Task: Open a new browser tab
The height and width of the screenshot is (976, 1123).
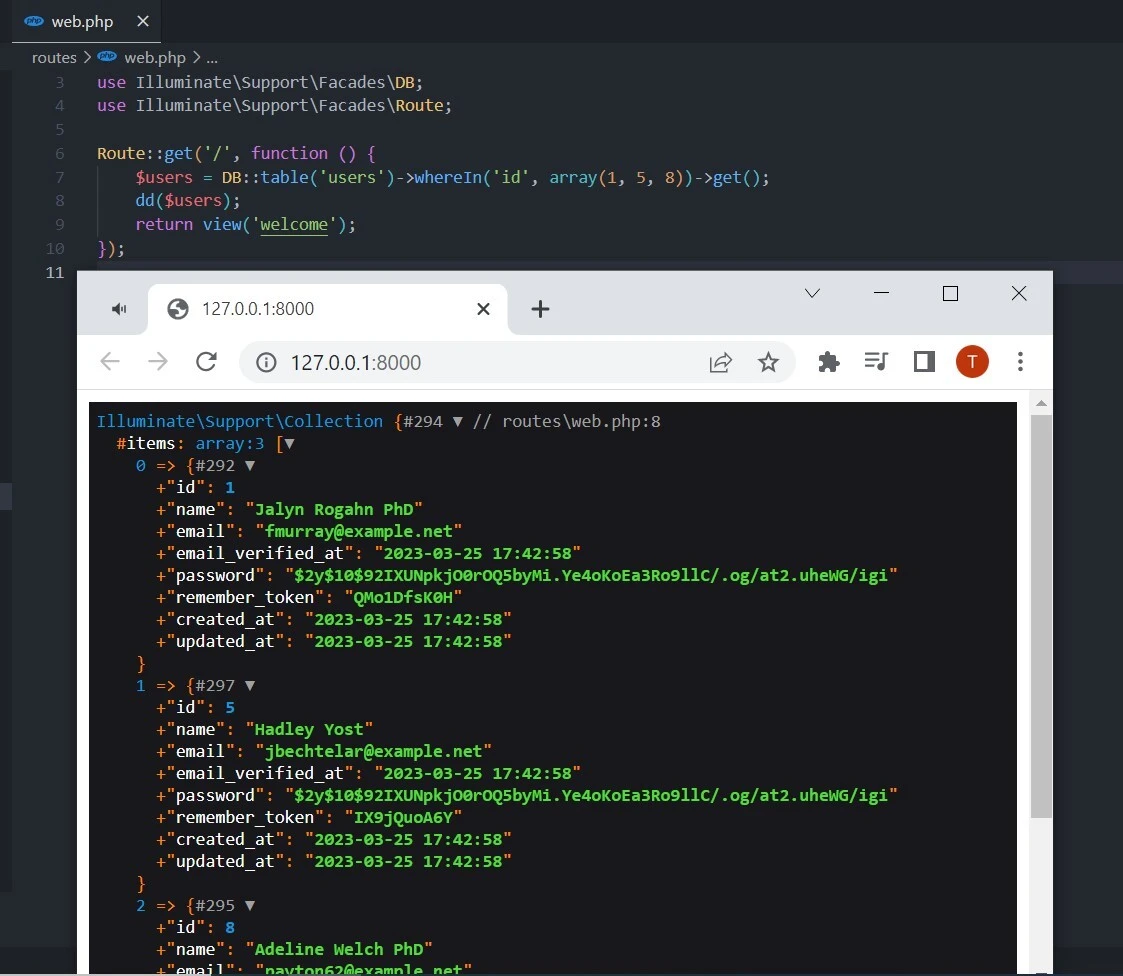Action: 540,309
